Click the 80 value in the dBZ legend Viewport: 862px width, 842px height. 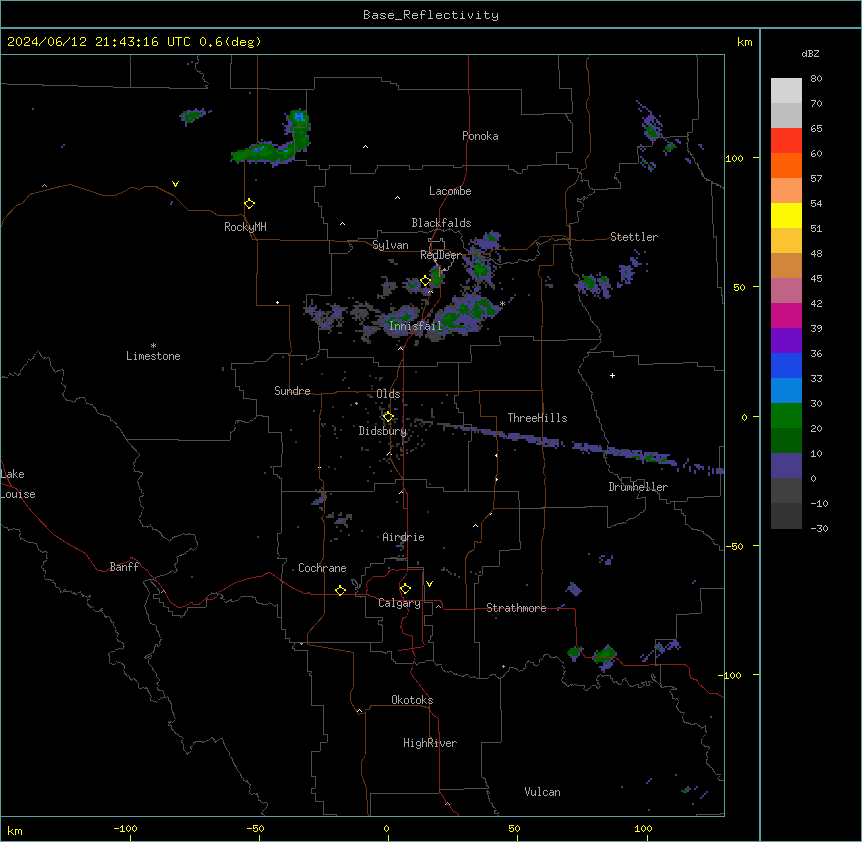pos(816,79)
